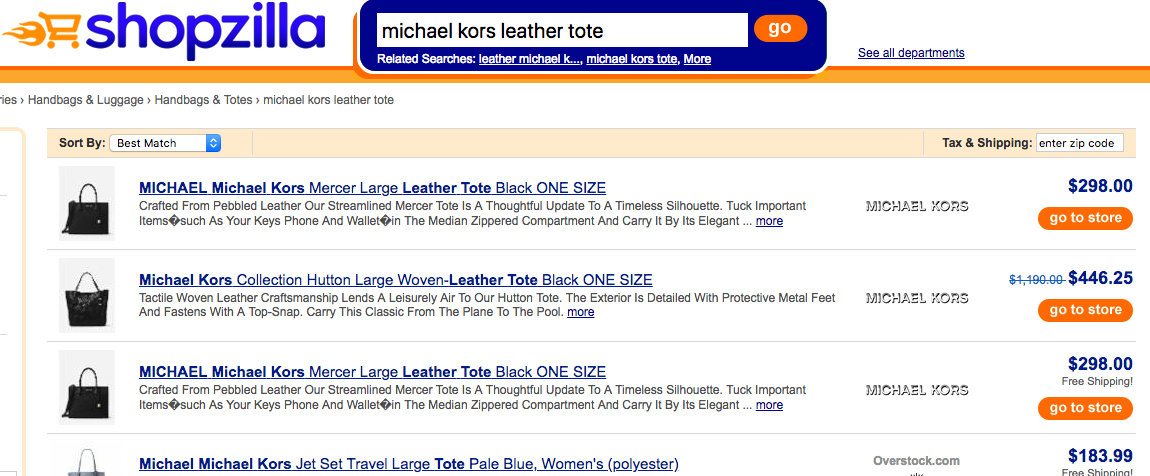1150x476 pixels.
Task: Click the Michael Kors logo beside the Hutton tote
Action: 916,298
